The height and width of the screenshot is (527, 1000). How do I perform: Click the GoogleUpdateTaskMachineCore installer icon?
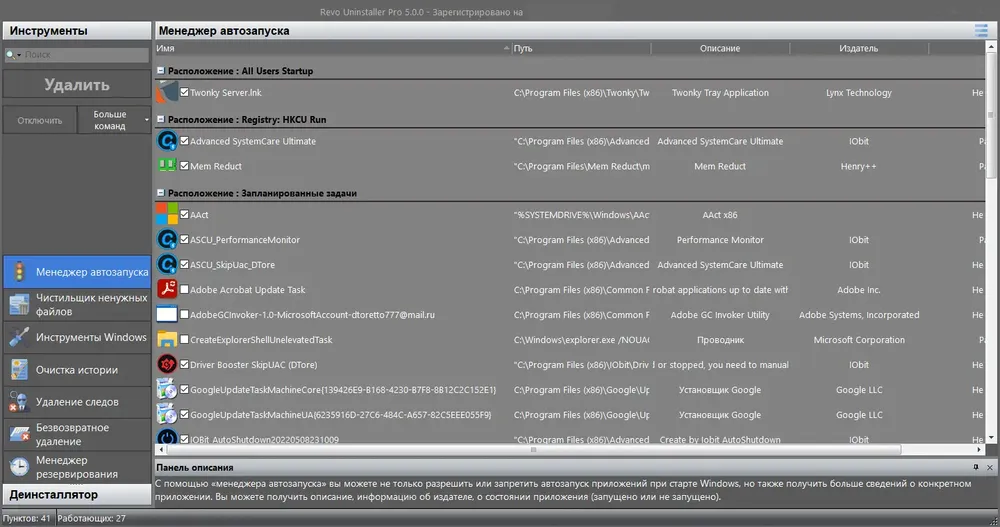point(167,389)
